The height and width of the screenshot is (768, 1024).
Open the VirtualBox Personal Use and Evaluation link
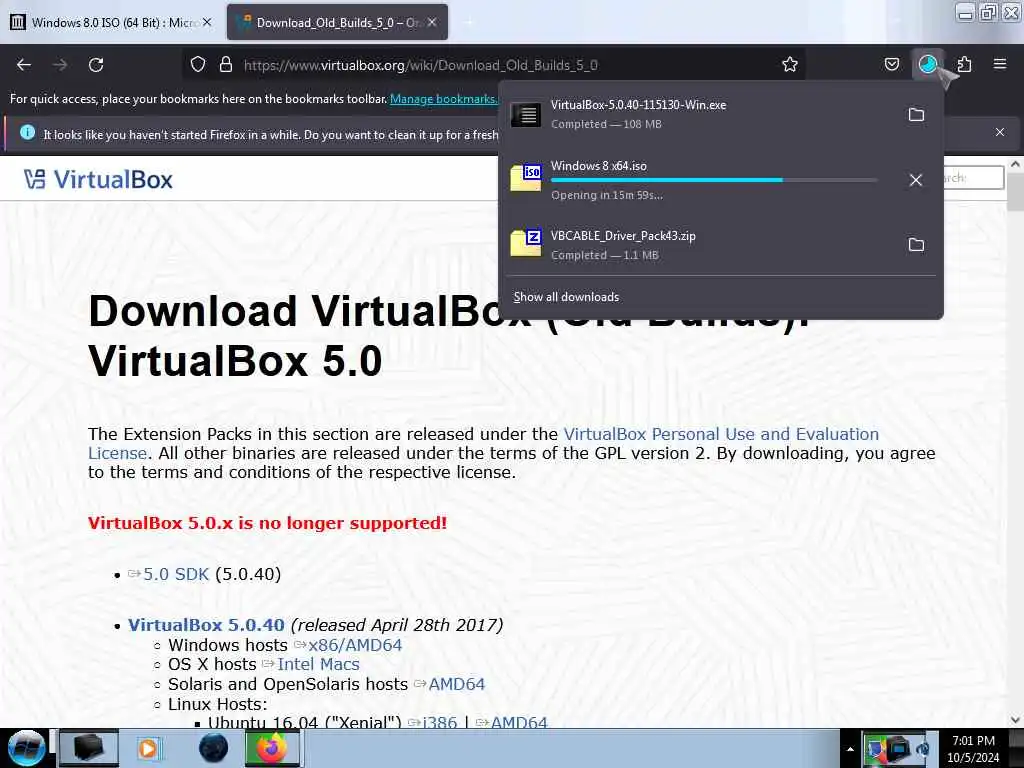pyautogui.click(x=721, y=434)
